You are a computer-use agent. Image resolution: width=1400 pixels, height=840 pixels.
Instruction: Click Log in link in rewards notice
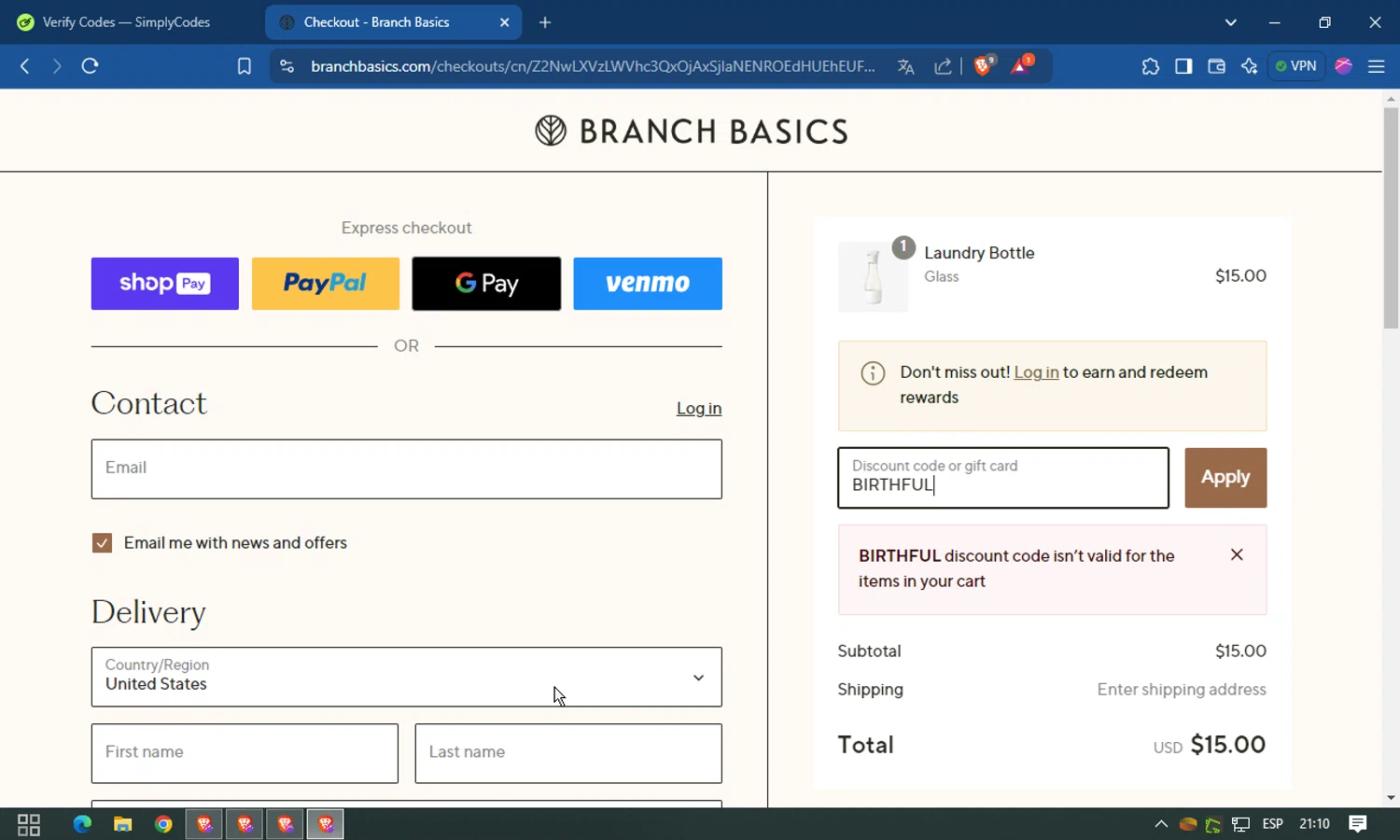1036,372
